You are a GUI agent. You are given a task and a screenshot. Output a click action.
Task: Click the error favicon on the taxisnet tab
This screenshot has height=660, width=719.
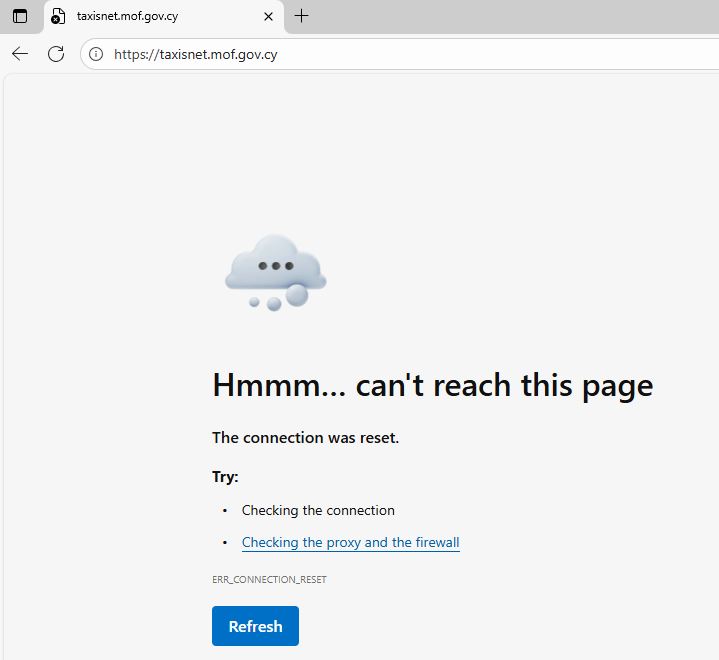[58, 16]
